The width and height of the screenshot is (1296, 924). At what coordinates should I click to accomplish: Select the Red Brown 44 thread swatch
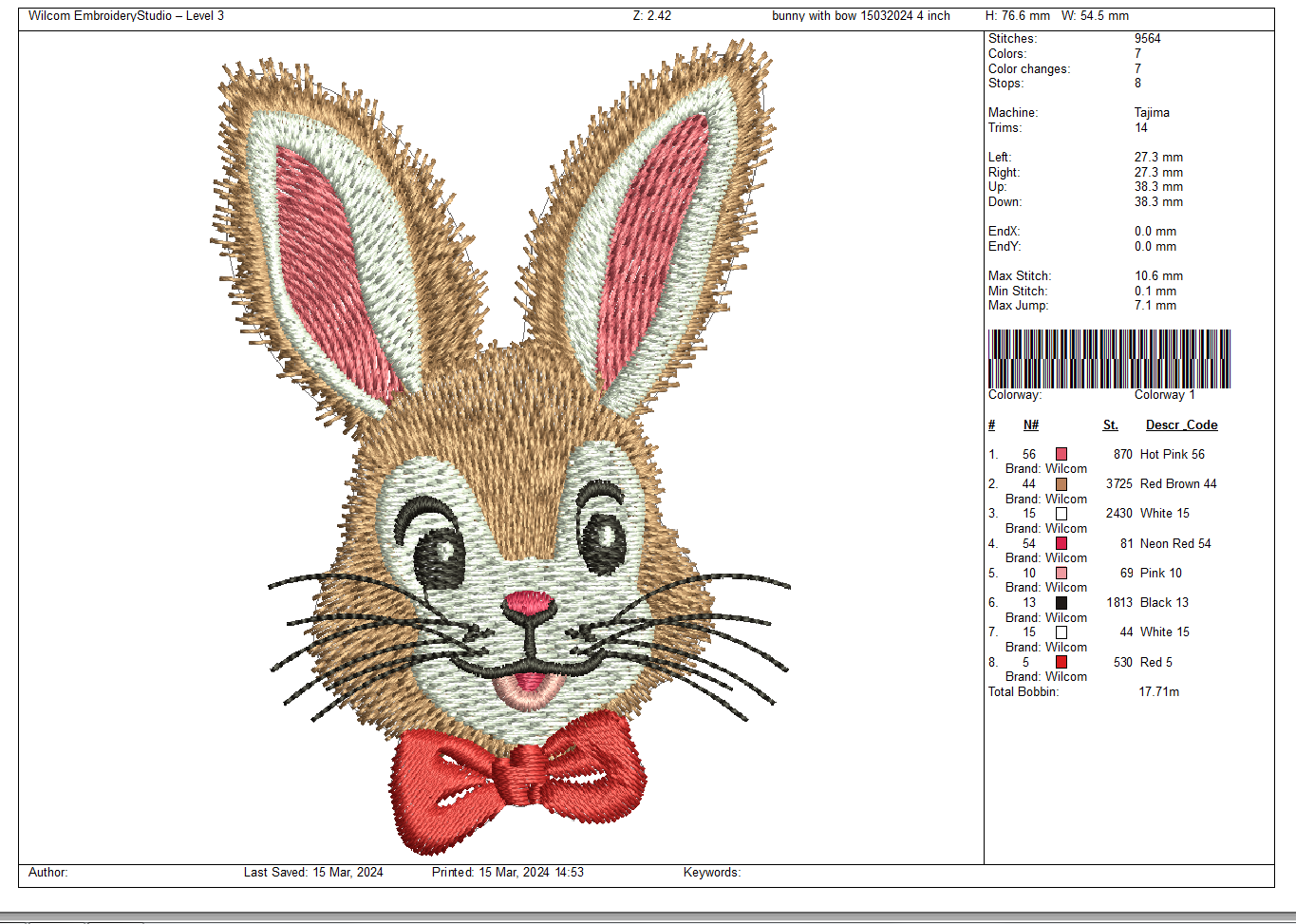(1061, 484)
